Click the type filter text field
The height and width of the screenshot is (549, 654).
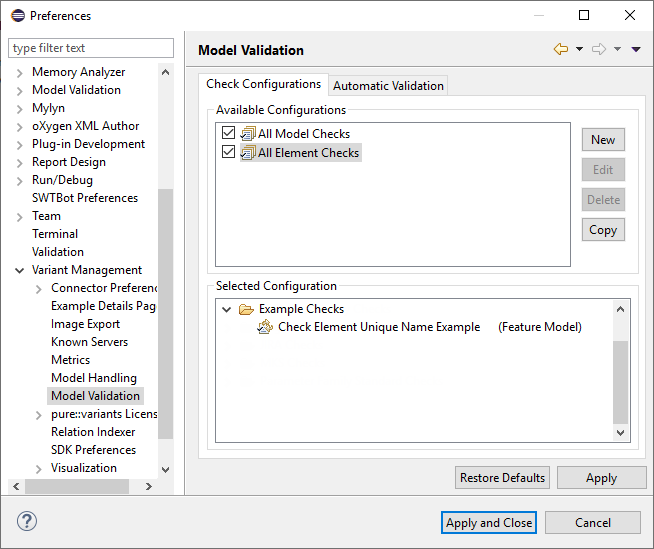point(90,48)
